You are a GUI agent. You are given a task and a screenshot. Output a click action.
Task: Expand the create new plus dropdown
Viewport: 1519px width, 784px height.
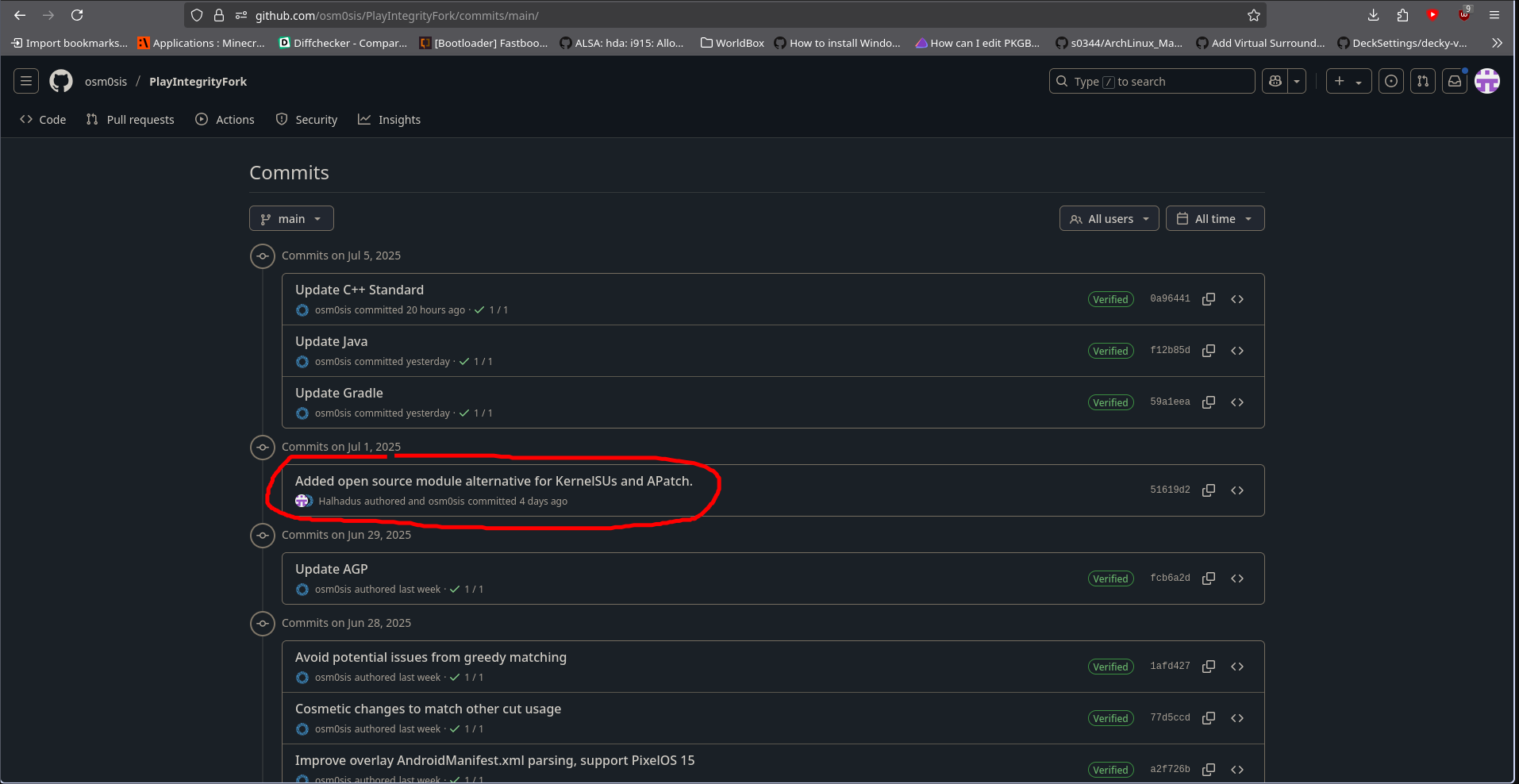[x=1348, y=81]
